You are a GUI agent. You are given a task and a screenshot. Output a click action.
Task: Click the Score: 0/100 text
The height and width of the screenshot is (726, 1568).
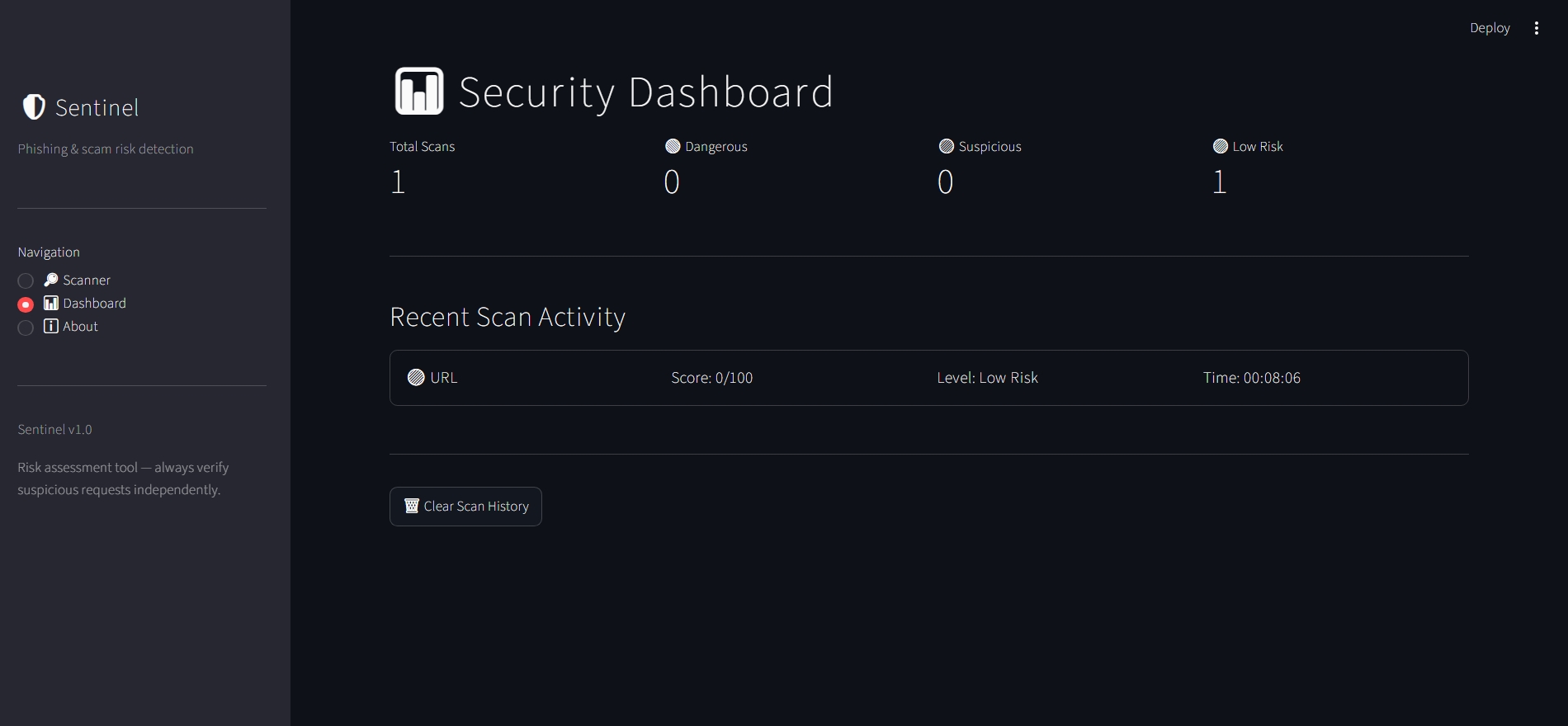tap(712, 378)
